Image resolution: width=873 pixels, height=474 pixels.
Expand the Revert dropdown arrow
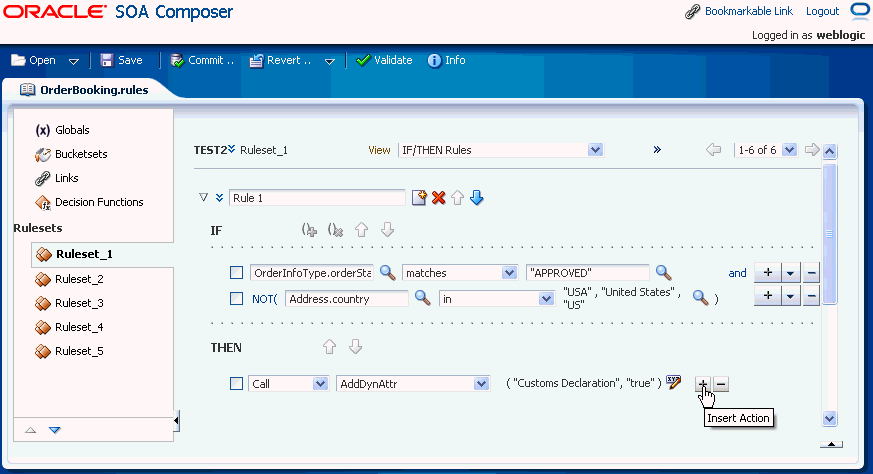pos(330,61)
